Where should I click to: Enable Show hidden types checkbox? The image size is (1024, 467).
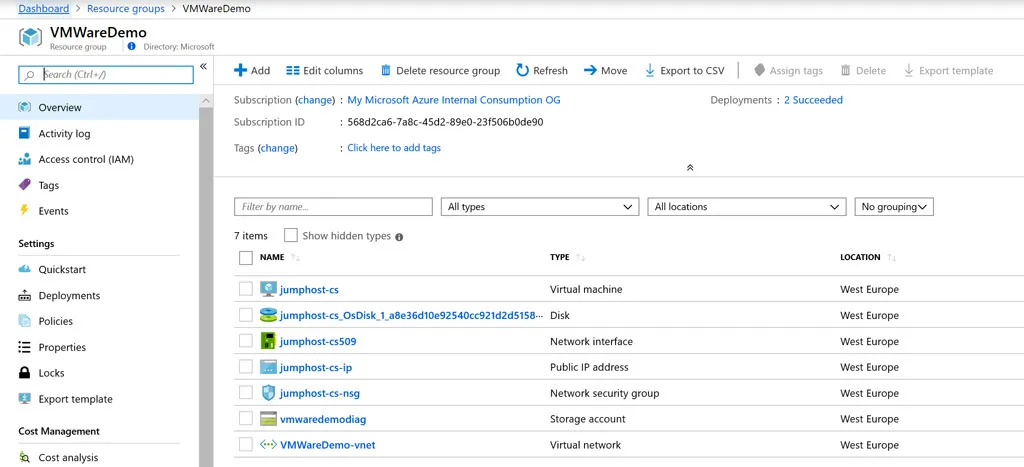(x=291, y=235)
